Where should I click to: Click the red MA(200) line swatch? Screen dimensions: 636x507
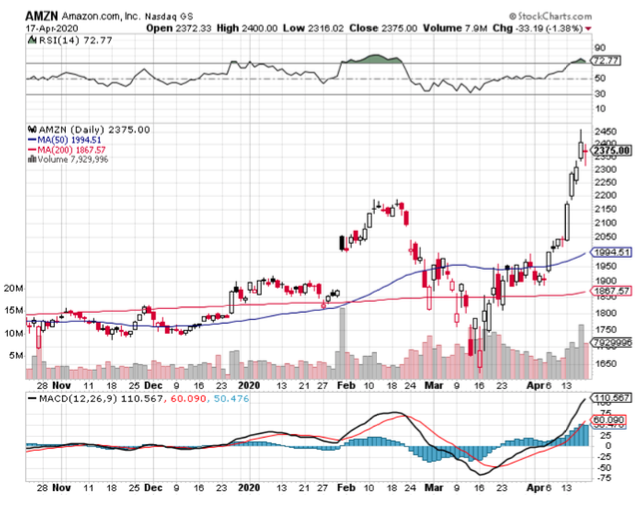[32, 150]
